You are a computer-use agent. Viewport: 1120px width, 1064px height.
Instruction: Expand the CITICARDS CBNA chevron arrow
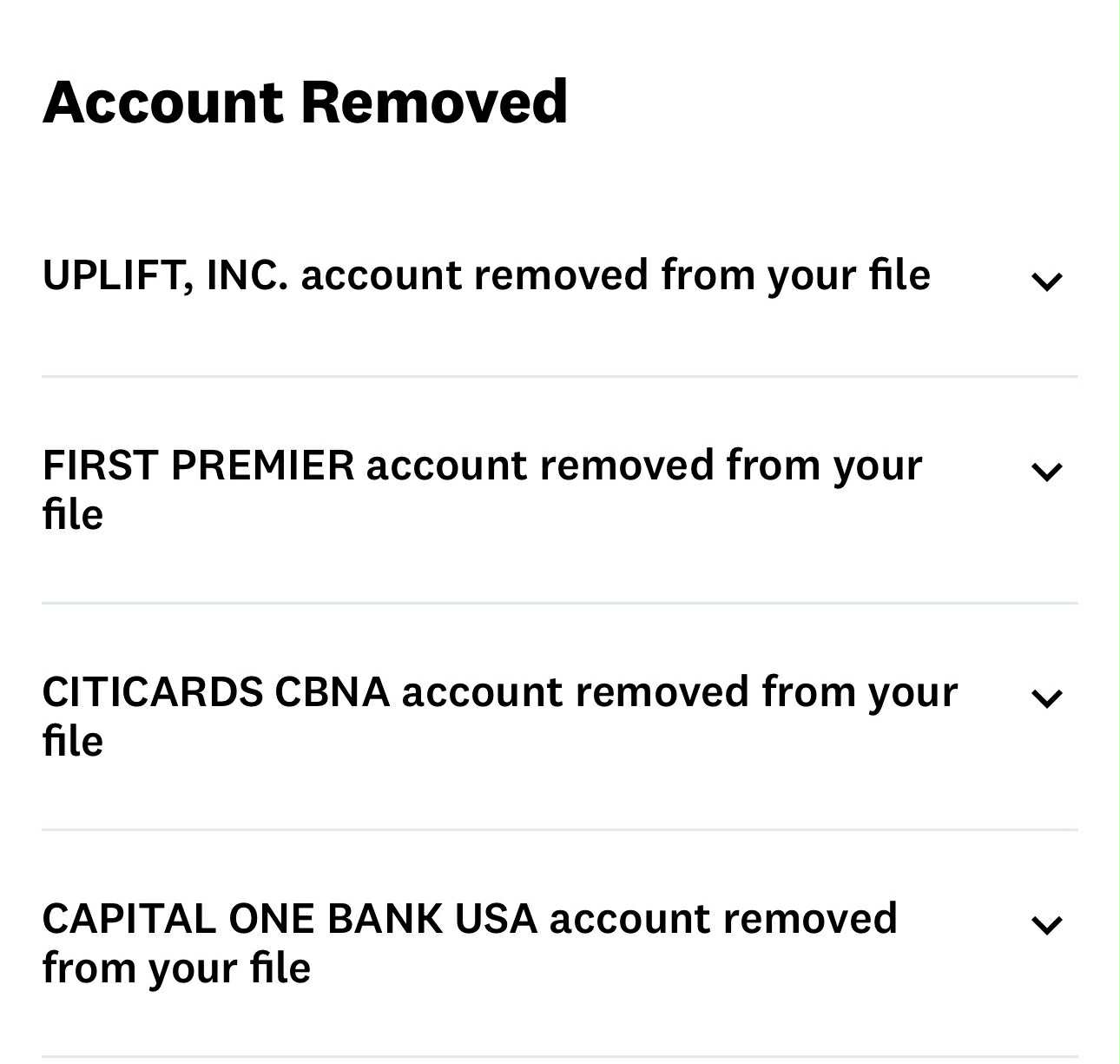coord(1046,697)
